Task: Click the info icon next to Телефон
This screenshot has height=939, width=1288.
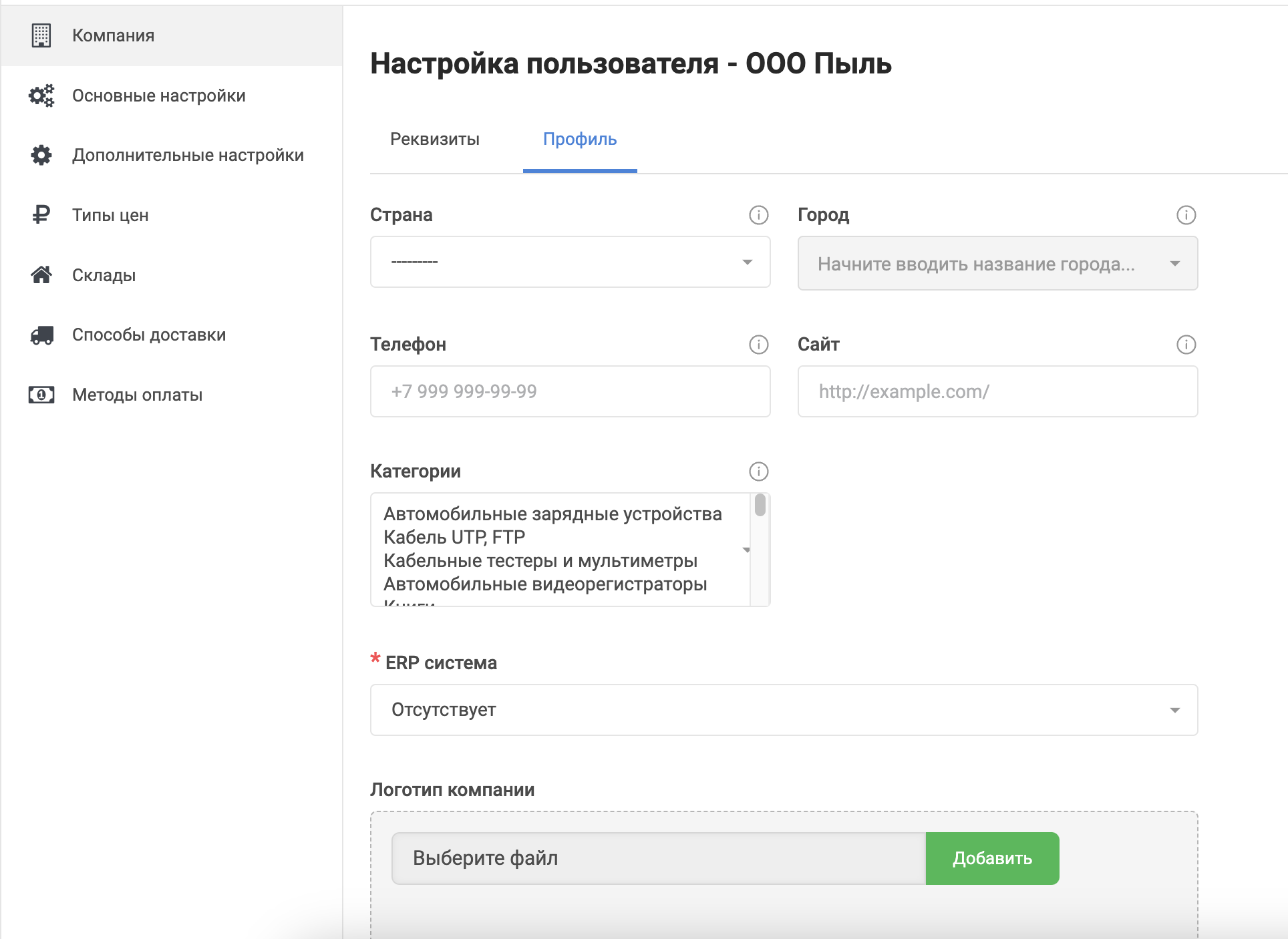Action: (758, 345)
